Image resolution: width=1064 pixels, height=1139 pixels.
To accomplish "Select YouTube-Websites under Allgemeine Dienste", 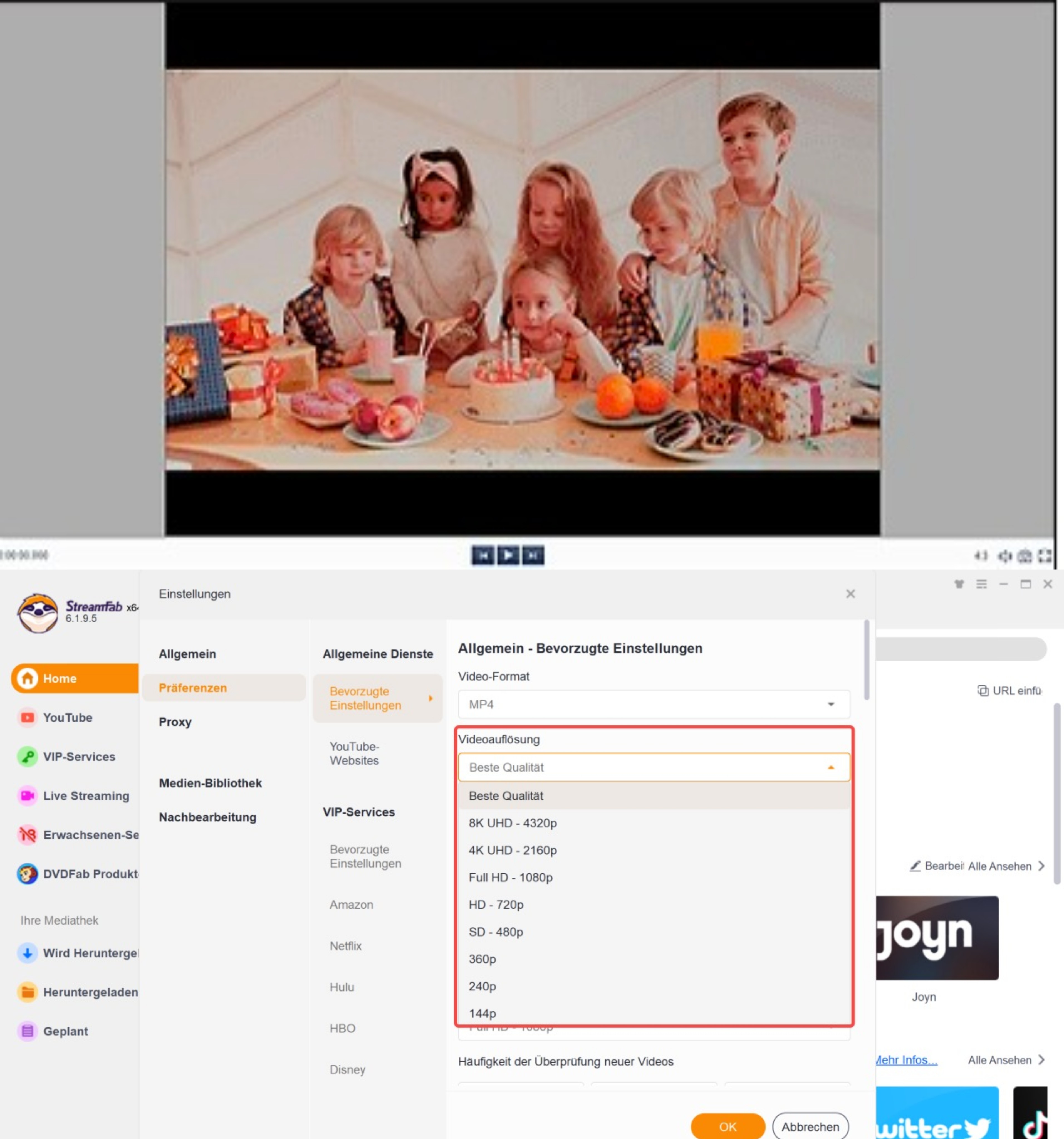I will (x=354, y=753).
